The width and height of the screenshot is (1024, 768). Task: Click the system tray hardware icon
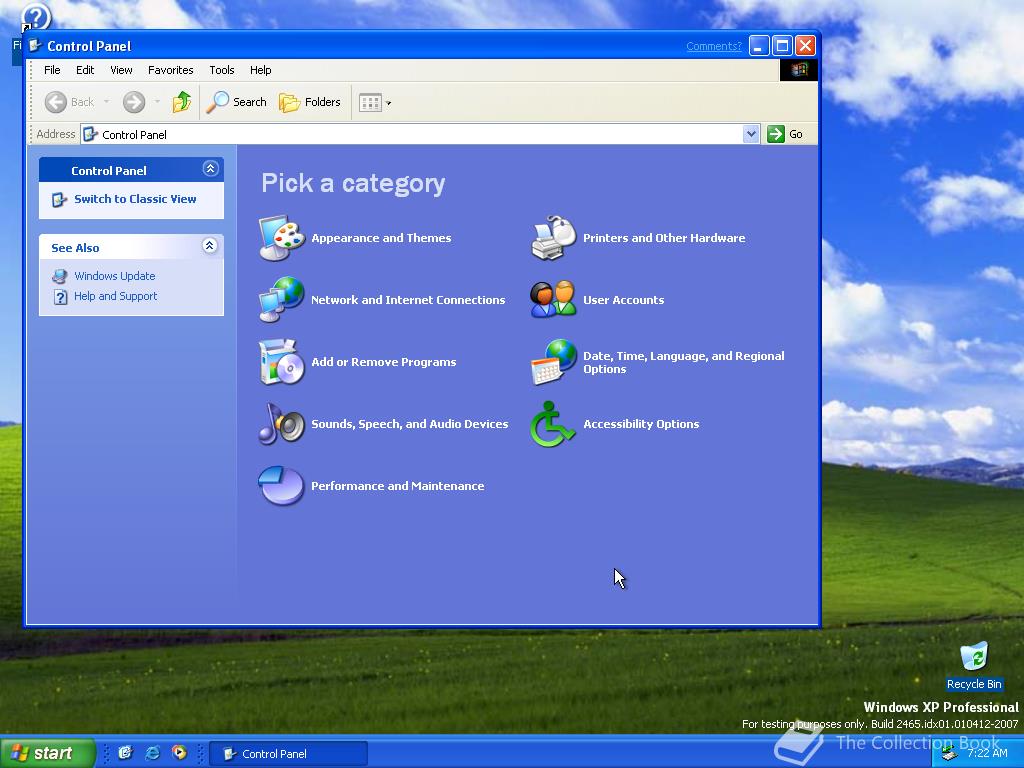click(950, 754)
